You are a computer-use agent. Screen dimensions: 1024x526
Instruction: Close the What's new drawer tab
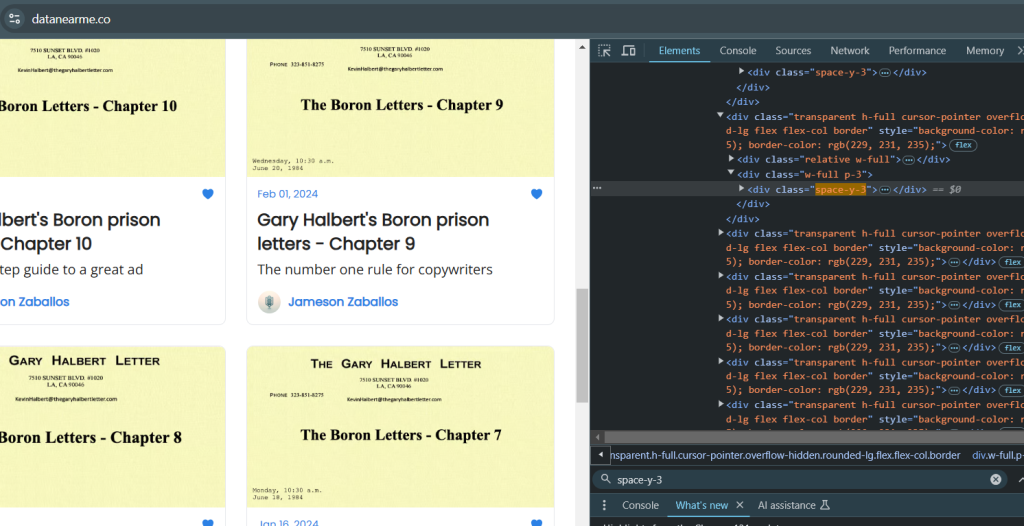[740, 506]
